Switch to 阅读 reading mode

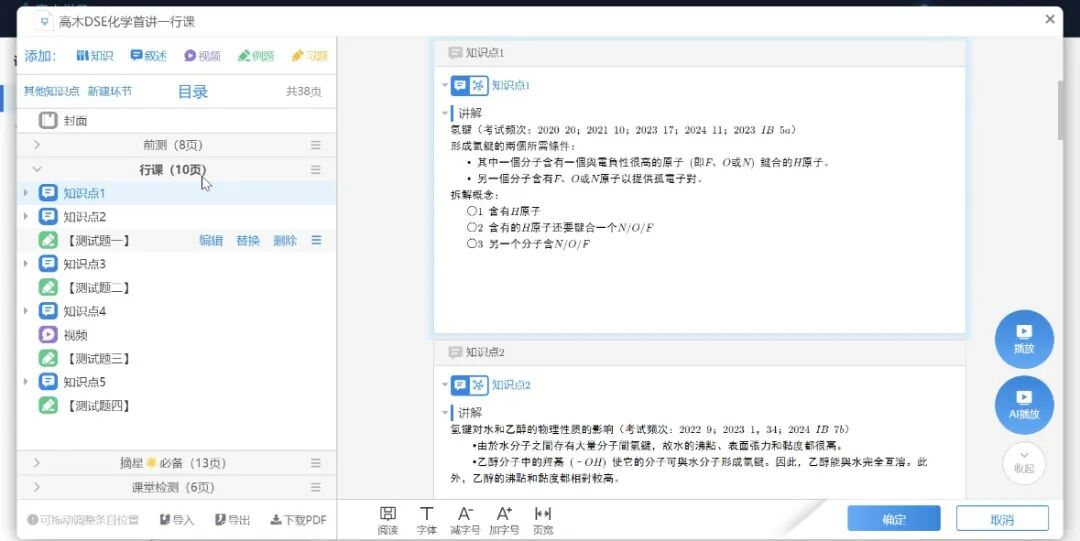click(x=388, y=521)
